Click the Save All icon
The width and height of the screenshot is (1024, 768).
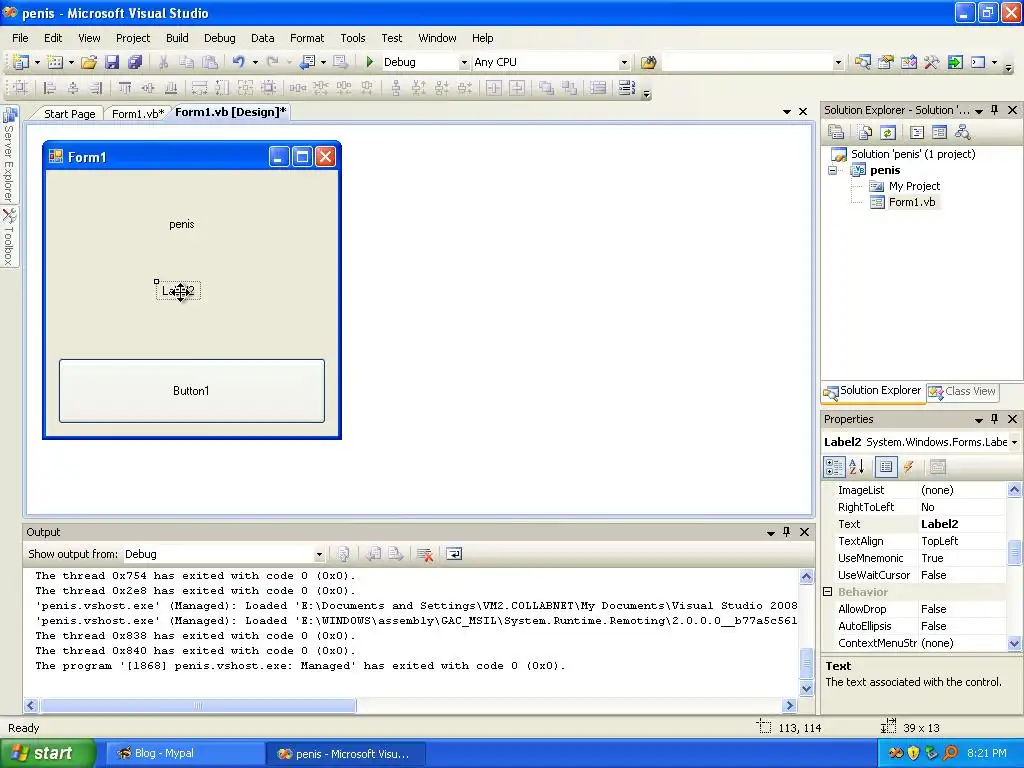135,62
